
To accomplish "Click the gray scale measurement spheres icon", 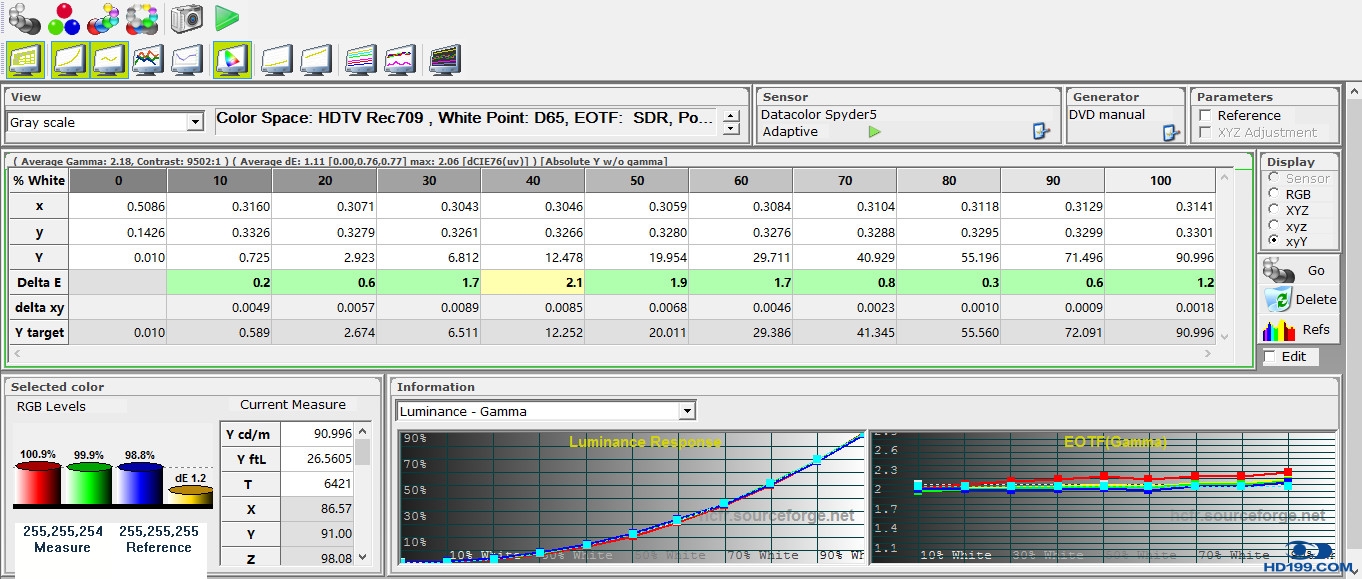I will point(24,18).
